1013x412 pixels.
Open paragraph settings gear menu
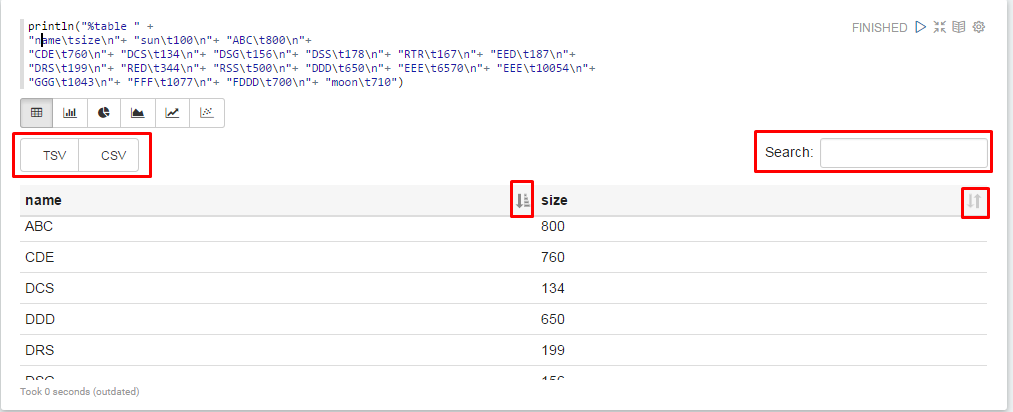click(x=978, y=27)
